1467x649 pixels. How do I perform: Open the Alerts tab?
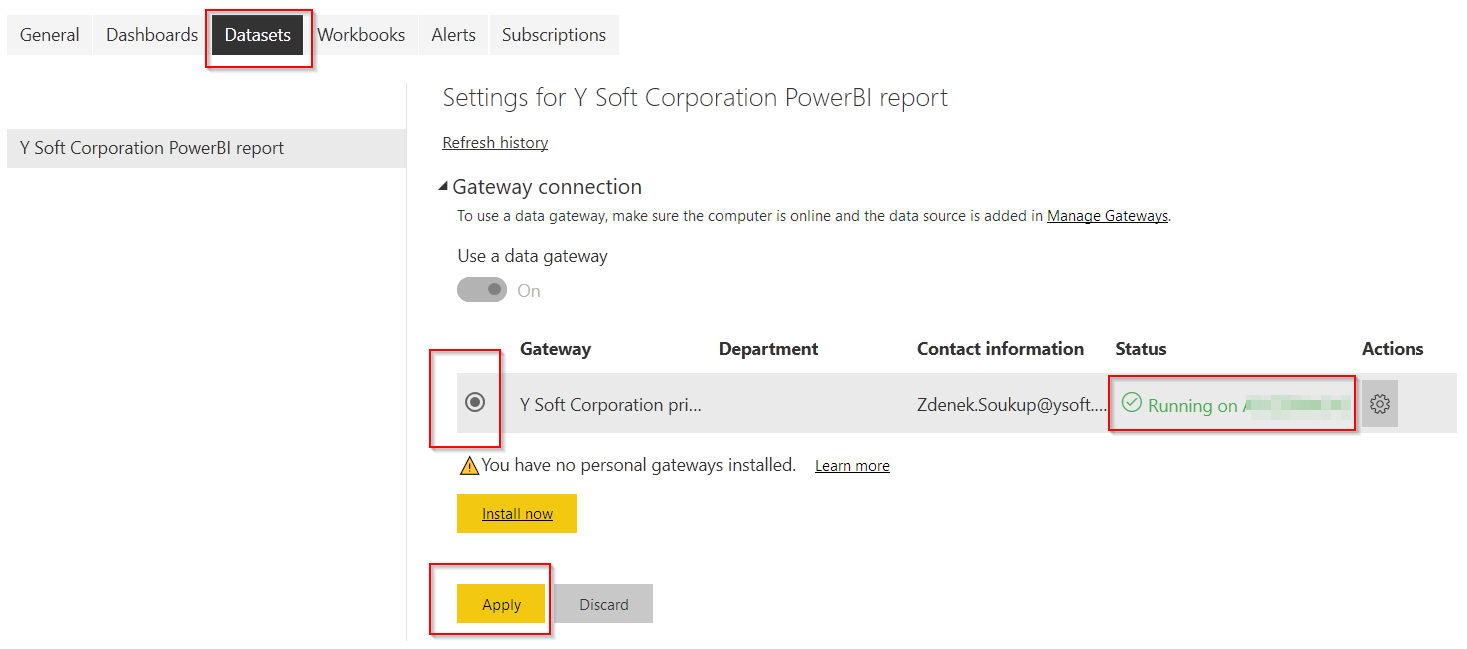[x=454, y=35]
